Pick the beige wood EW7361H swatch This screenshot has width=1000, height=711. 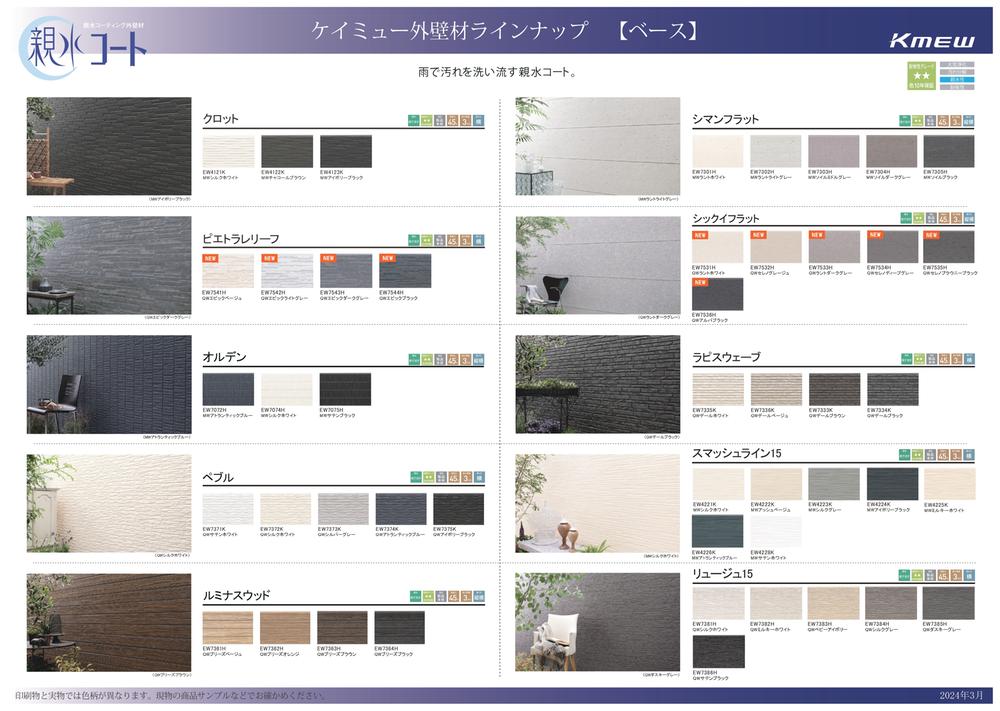click(228, 627)
